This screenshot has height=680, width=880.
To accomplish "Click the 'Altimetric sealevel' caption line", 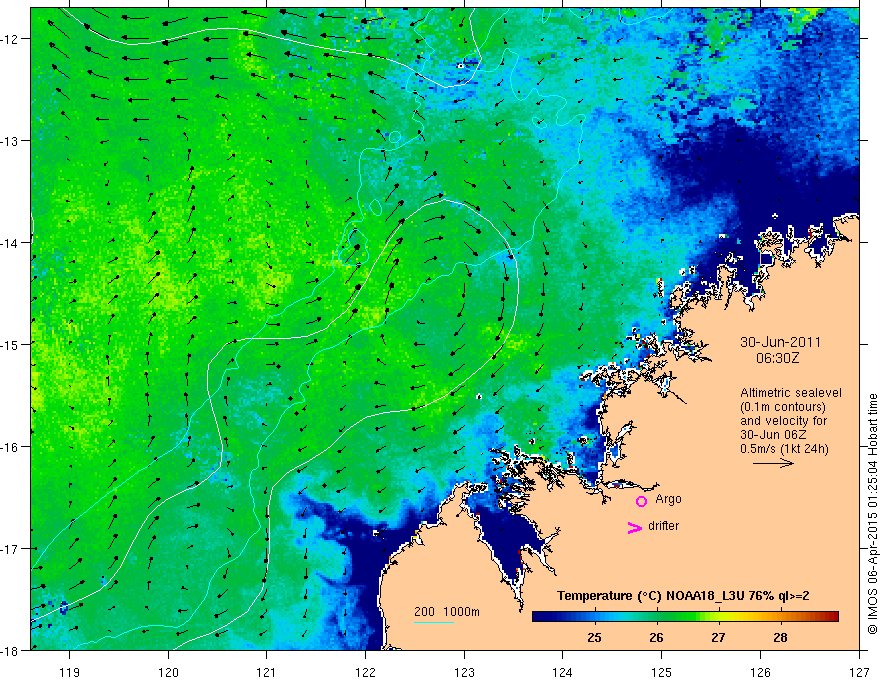I will pos(791,393).
